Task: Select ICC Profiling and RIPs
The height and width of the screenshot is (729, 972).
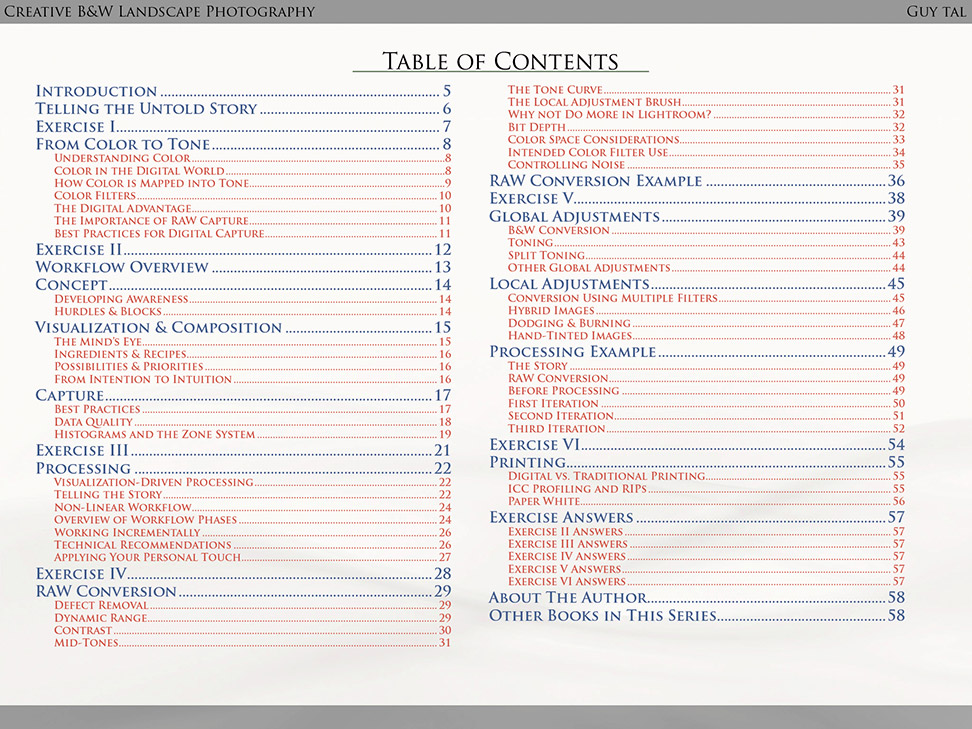Action: pyautogui.click(x=706, y=488)
